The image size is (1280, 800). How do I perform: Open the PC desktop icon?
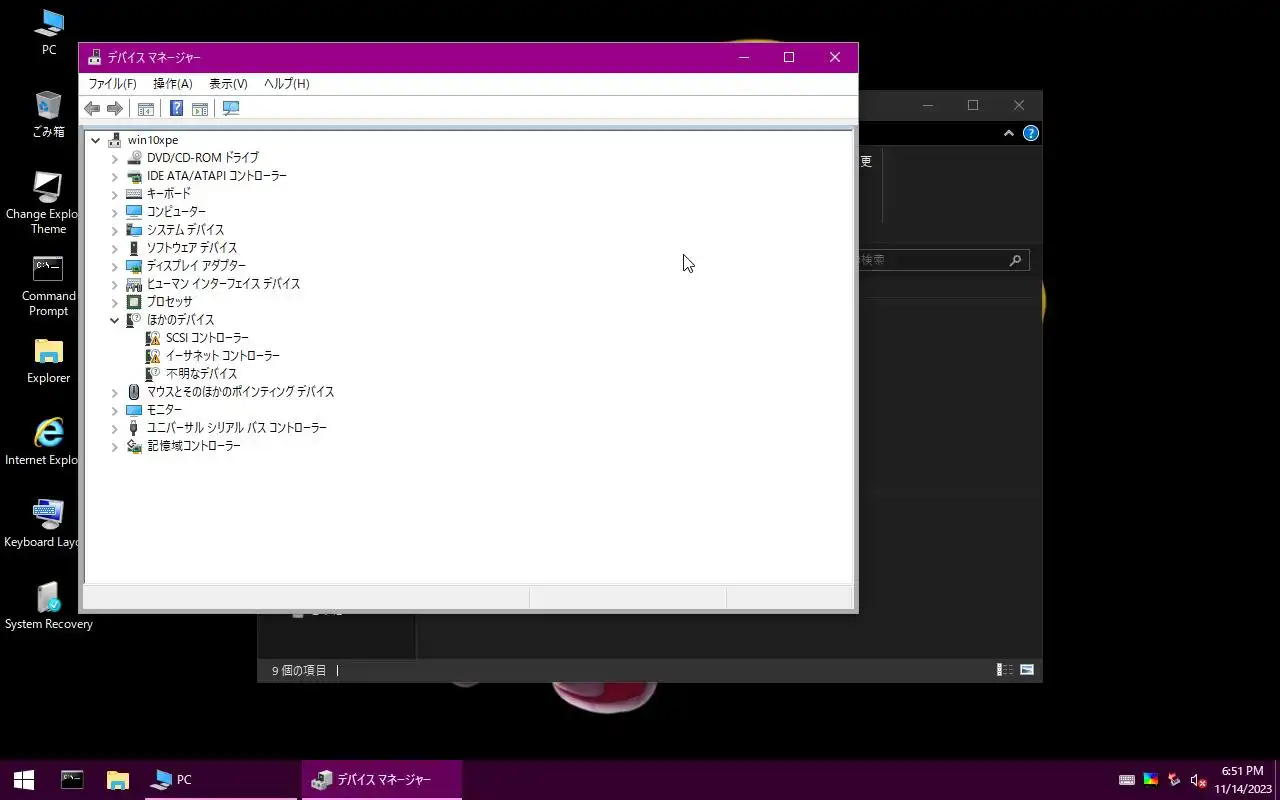click(x=48, y=32)
